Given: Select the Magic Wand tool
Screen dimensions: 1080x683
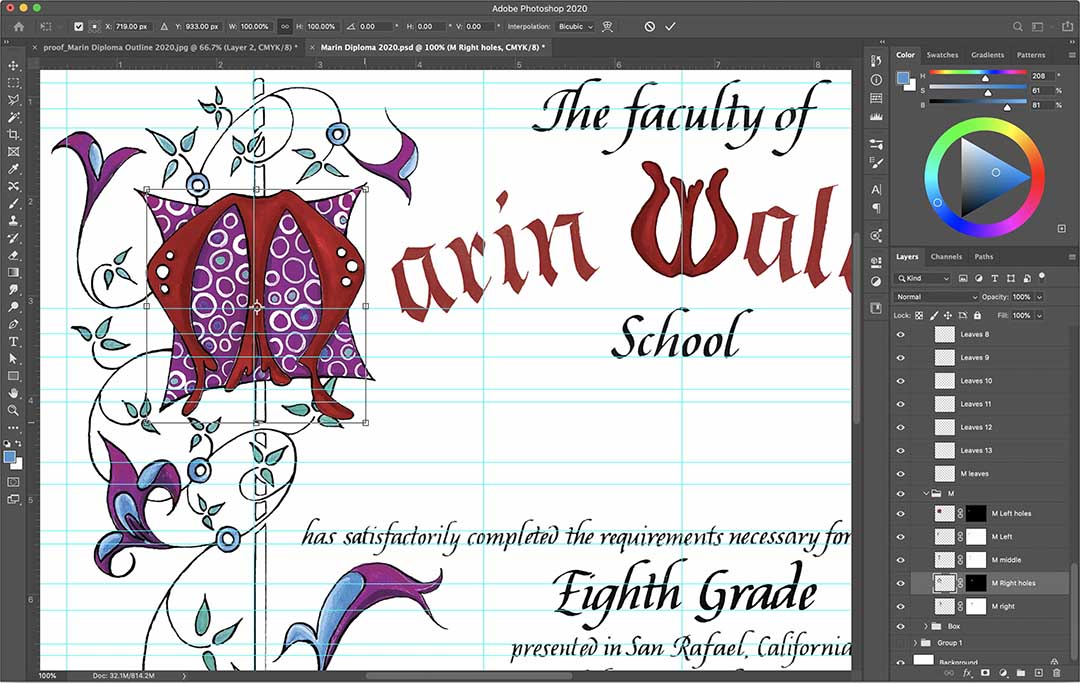Looking at the screenshot, I should [13, 117].
